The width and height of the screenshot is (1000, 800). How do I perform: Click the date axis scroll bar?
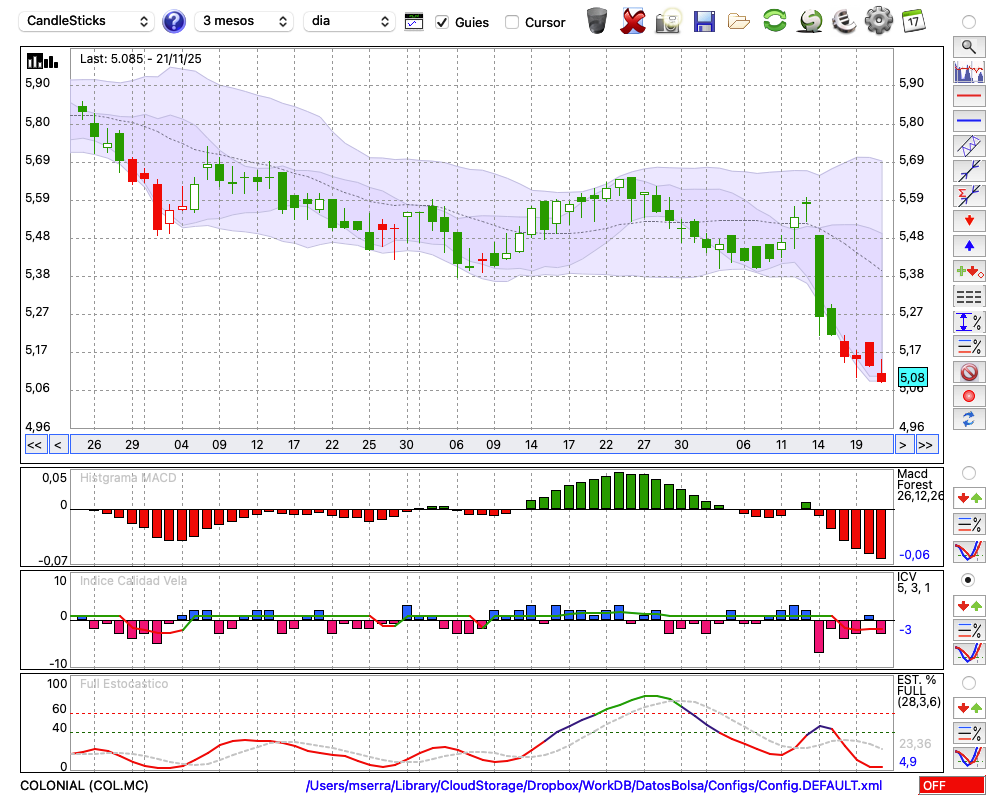point(482,445)
